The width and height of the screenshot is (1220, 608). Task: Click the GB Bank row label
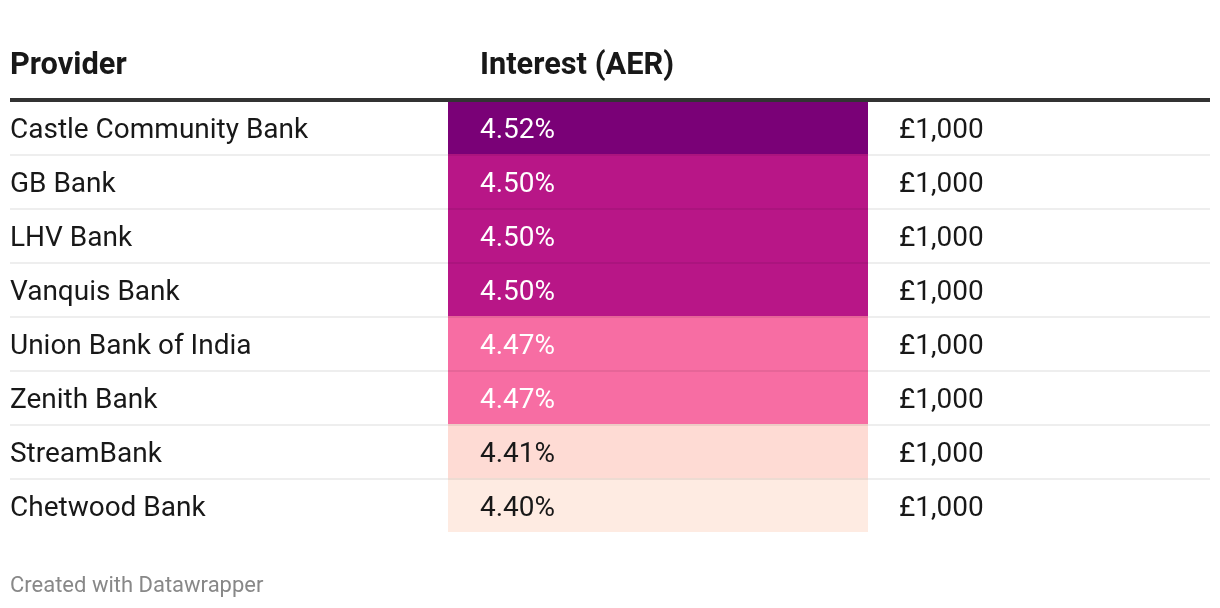pos(63,183)
